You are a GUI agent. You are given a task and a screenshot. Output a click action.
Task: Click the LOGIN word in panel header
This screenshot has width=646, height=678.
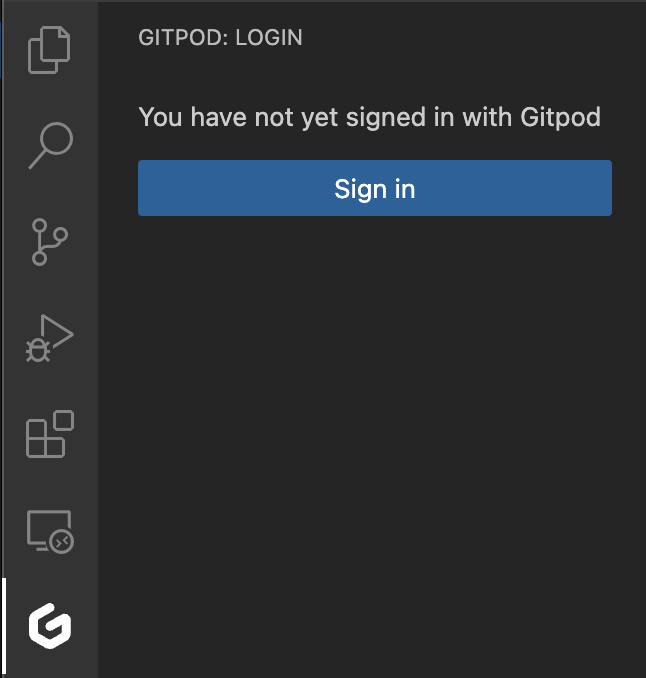[269, 38]
